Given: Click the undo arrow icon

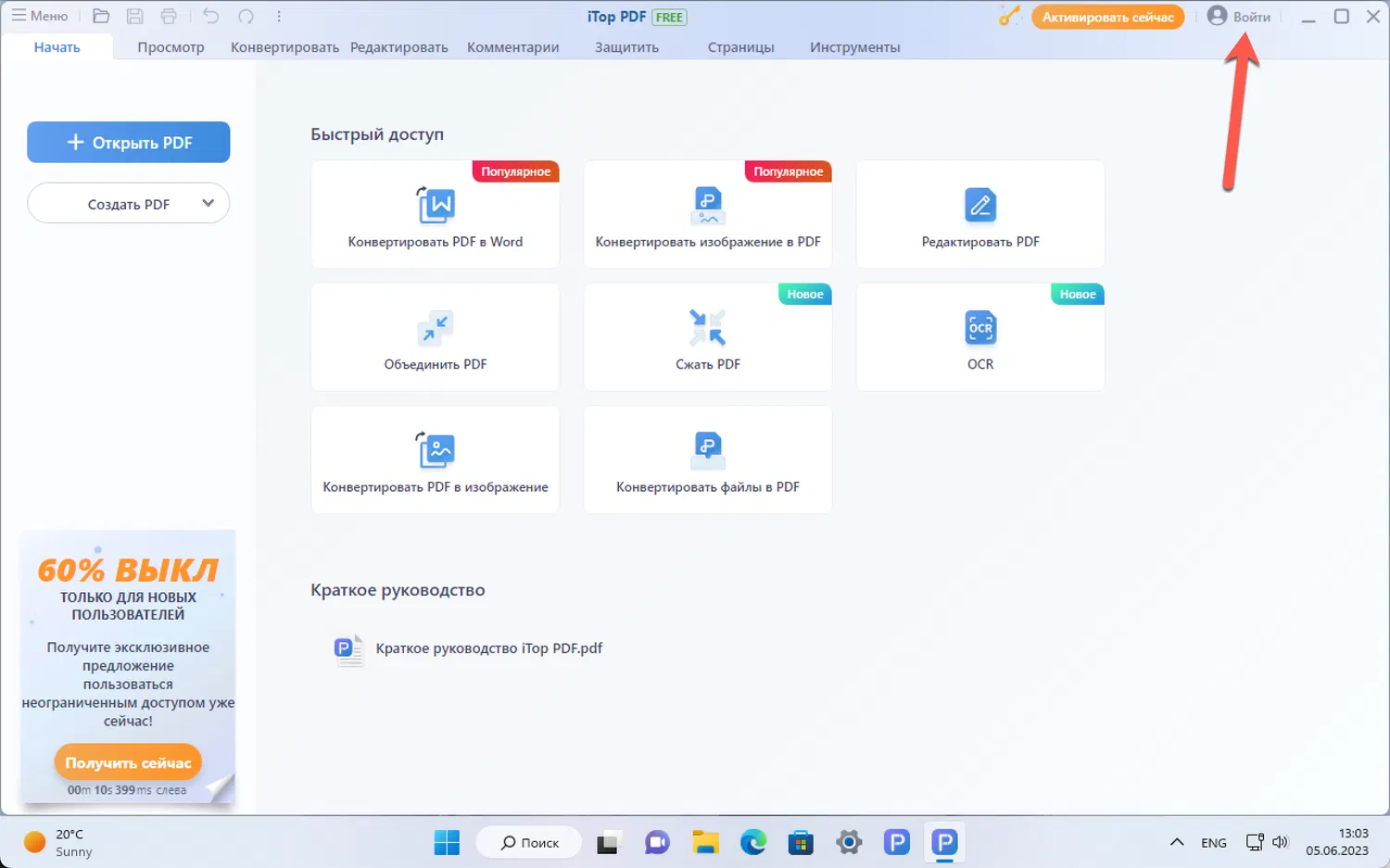Looking at the screenshot, I should coord(211,16).
